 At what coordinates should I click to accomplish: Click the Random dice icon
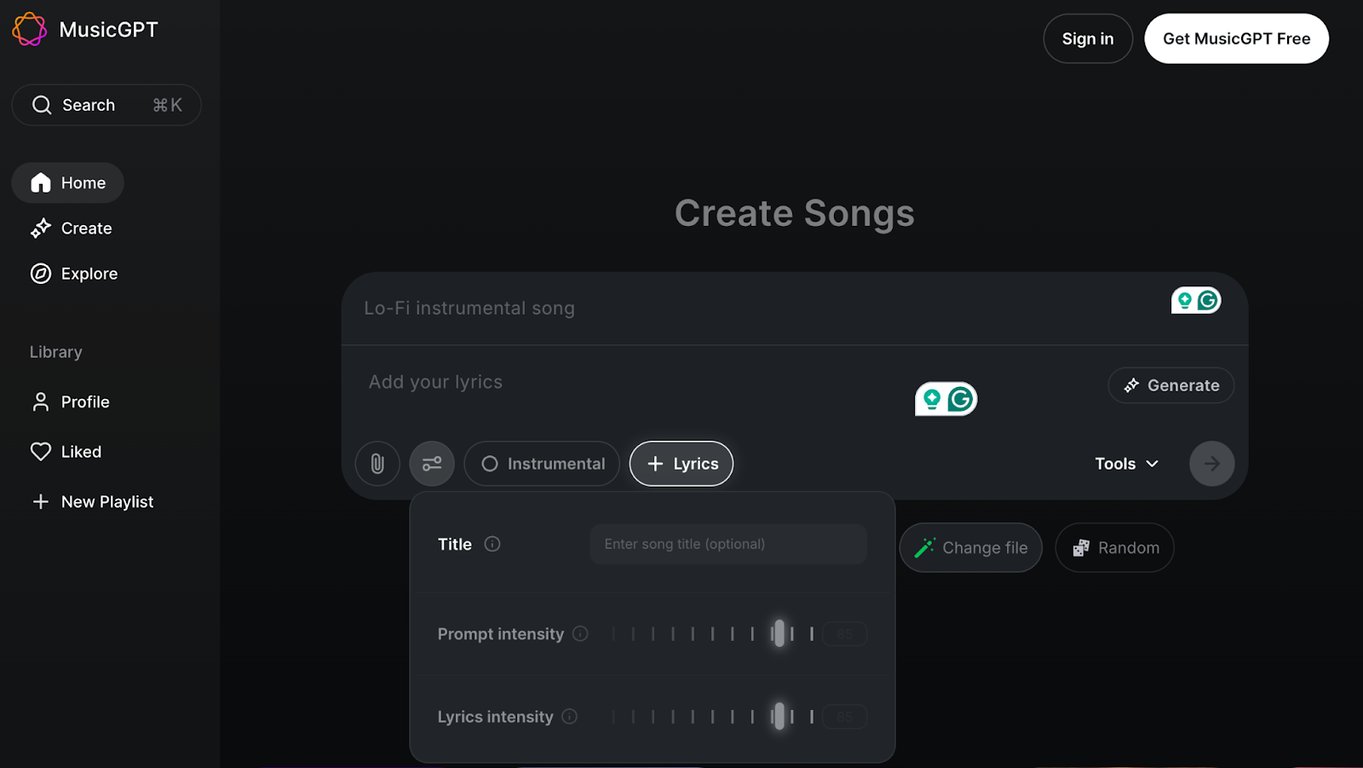pyautogui.click(x=1081, y=547)
